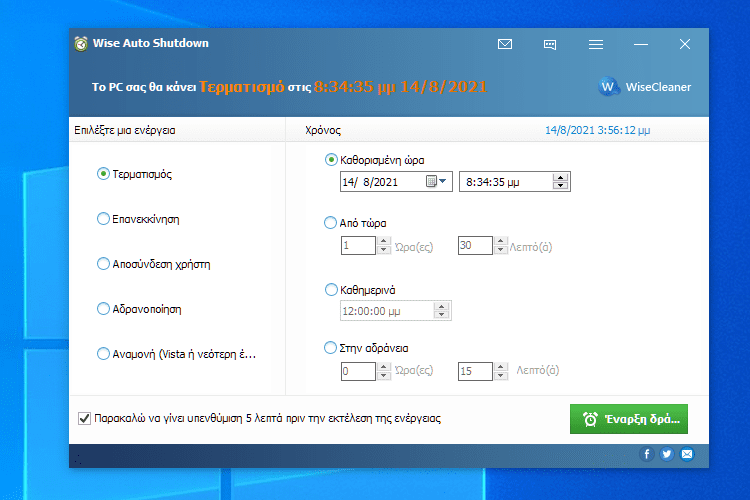The width and height of the screenshot is (750, 500).
Task: Click the time spinner beside 8:34:35 μμ
Action: pyautogui.click(x=561, y=182)
